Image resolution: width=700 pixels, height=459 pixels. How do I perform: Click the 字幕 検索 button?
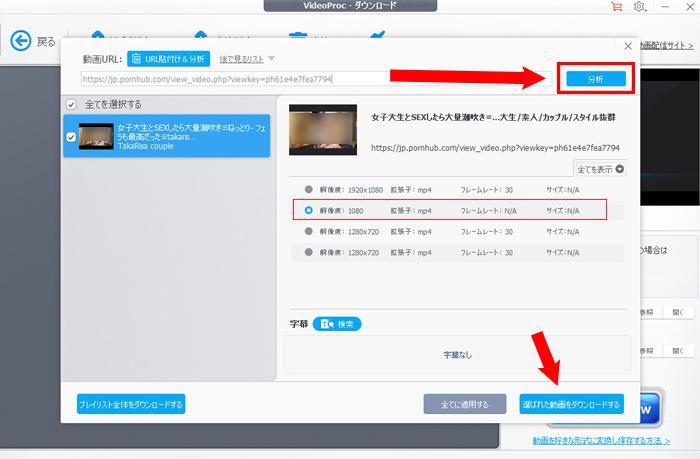point(337,324)
